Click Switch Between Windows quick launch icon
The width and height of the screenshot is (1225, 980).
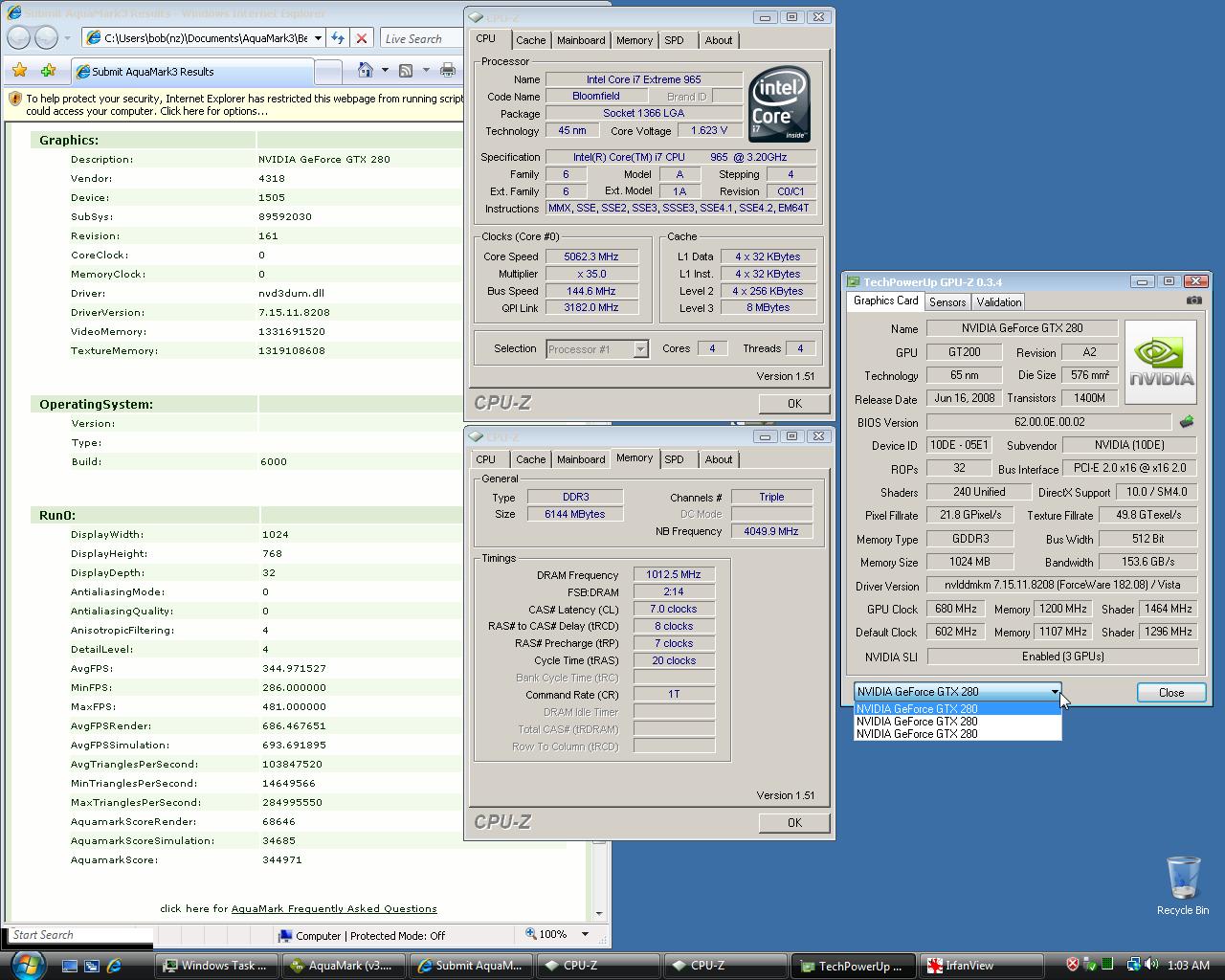92,966
